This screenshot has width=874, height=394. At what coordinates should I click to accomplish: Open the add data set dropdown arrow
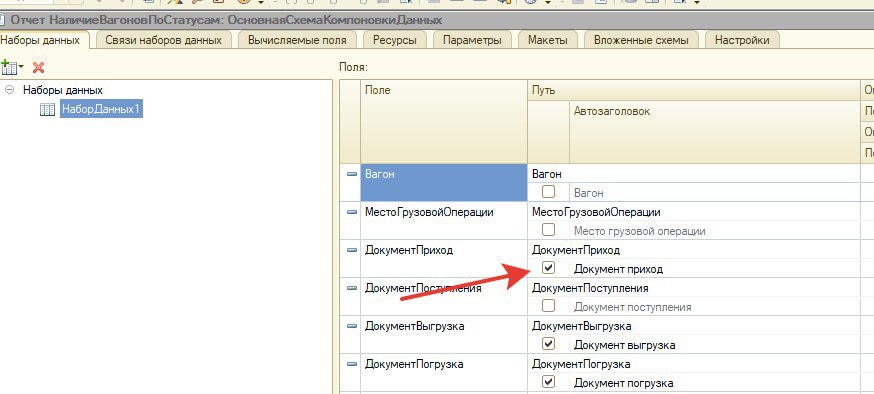pyautogui.click(x=21, y=68)
